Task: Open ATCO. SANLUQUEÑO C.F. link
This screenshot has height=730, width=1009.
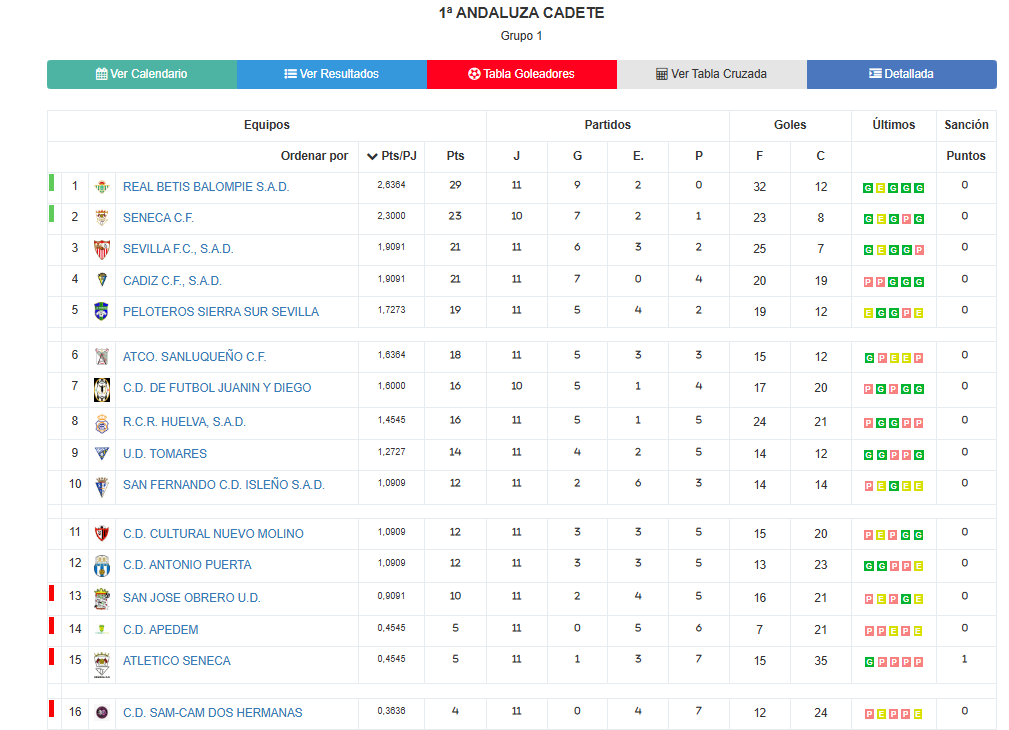Action: click(194, 357)
